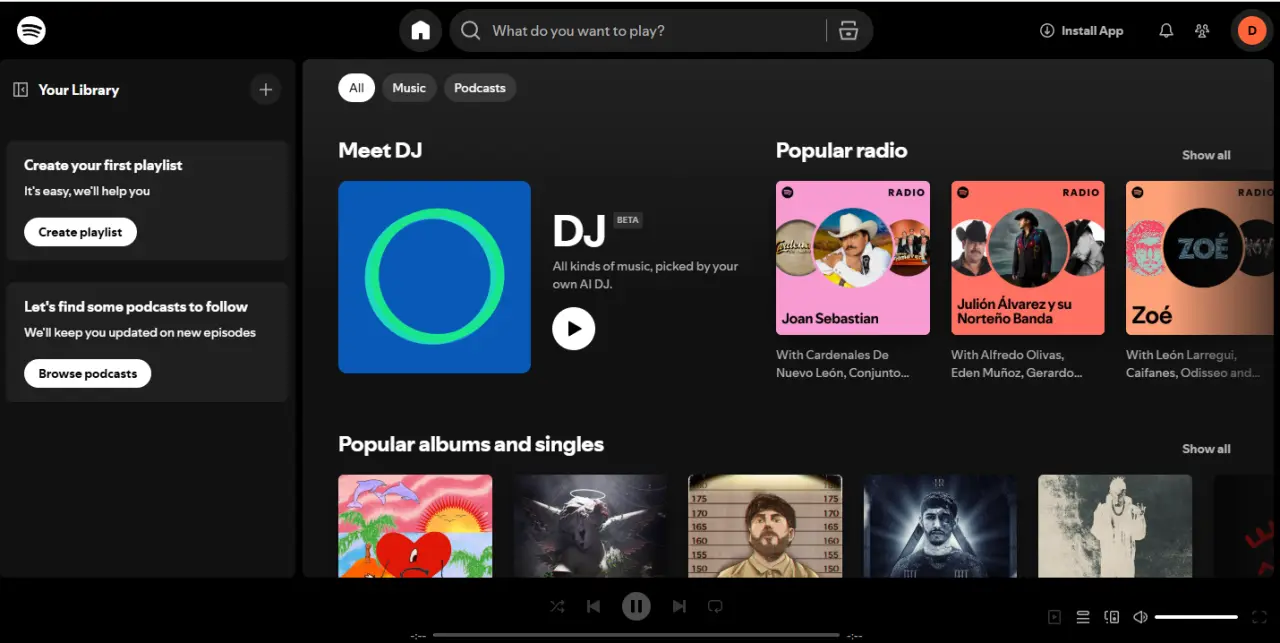The image size is (1280, 643).
Task: Click the Create playlist button
Action: coord(80,232)
